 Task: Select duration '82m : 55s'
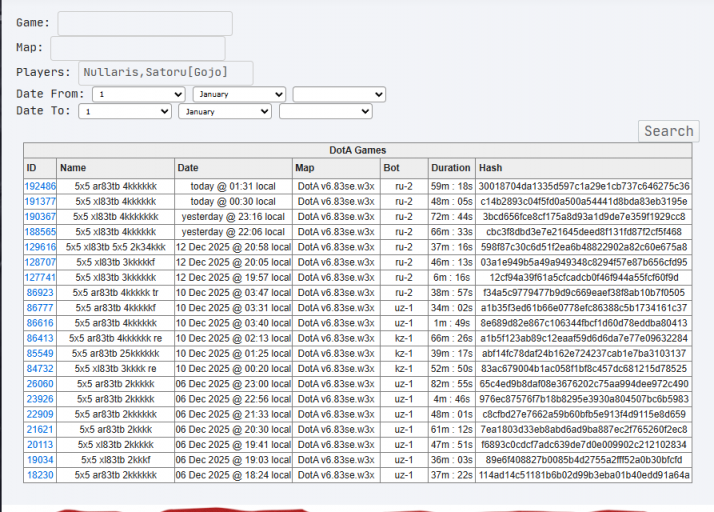tap(452, 384)
